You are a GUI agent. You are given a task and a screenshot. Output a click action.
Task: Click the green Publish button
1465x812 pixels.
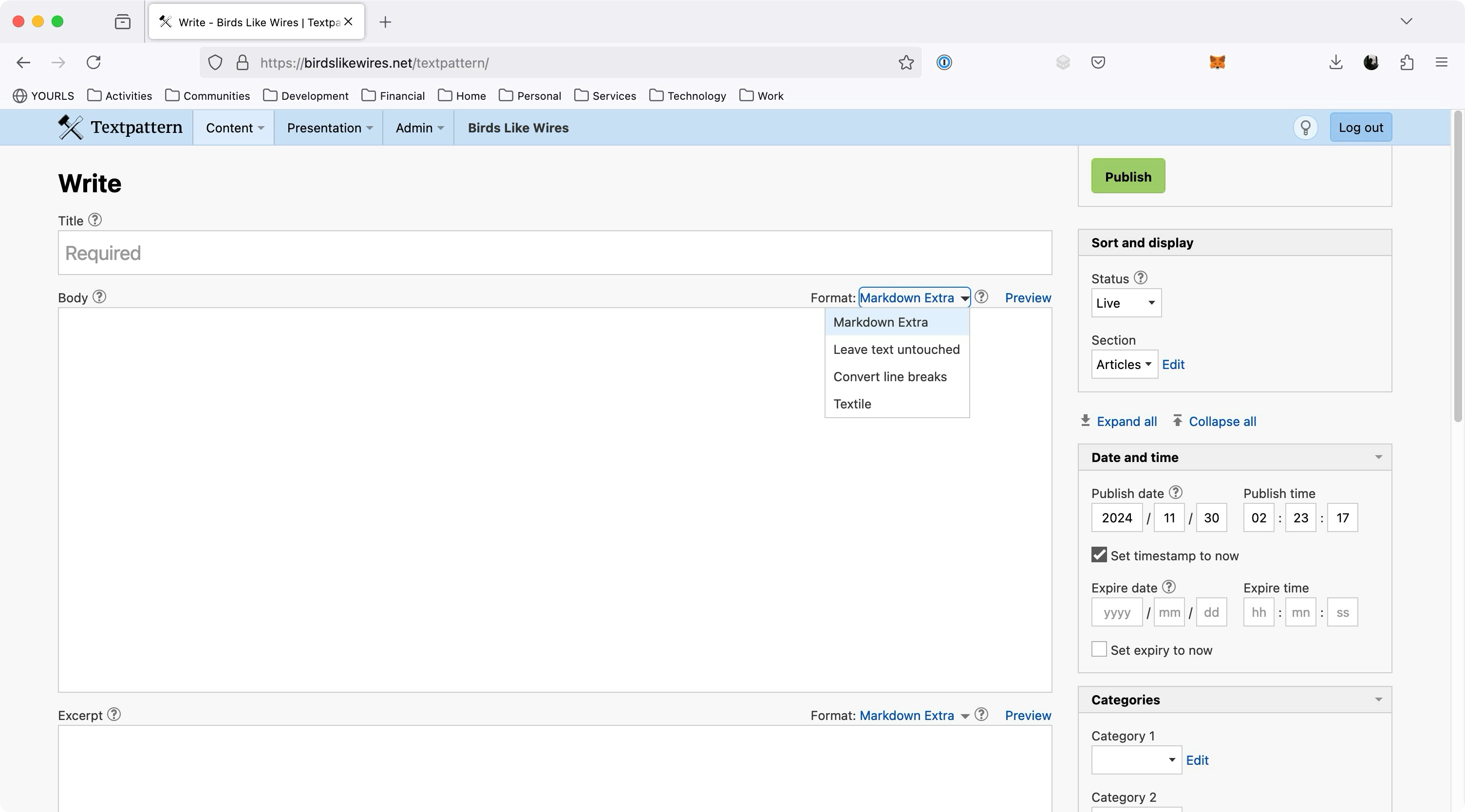[x=1128, y=176]
